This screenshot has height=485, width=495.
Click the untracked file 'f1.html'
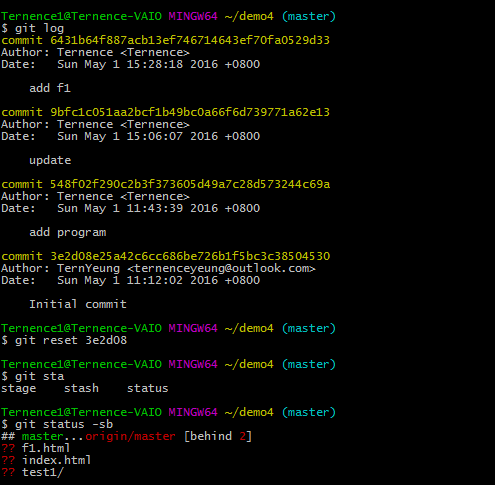tap(46, 448)
